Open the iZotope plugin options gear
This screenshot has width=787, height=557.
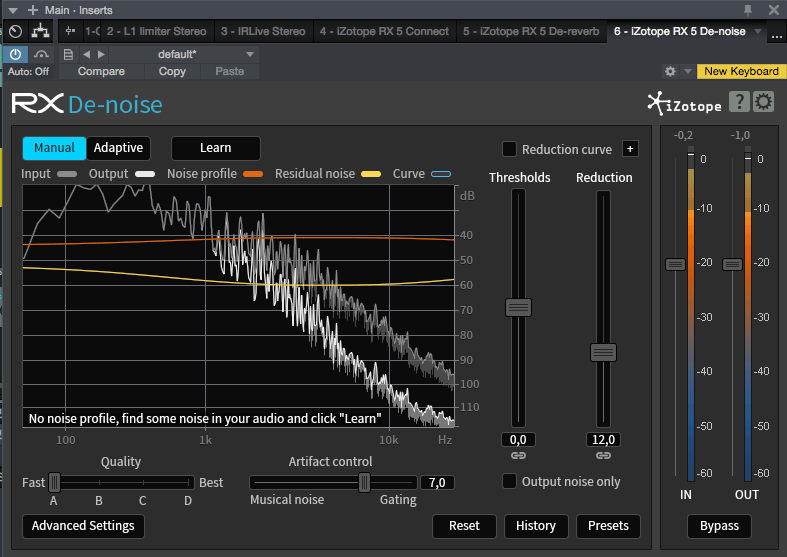pyautogui.click(x=764, y=101)
